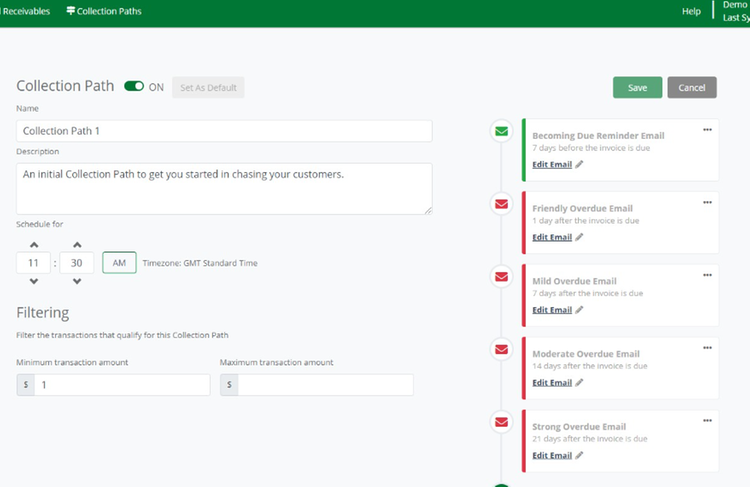
Task: Open three-dot menu on Friendly Overdue Email
Action: [707, 202]
